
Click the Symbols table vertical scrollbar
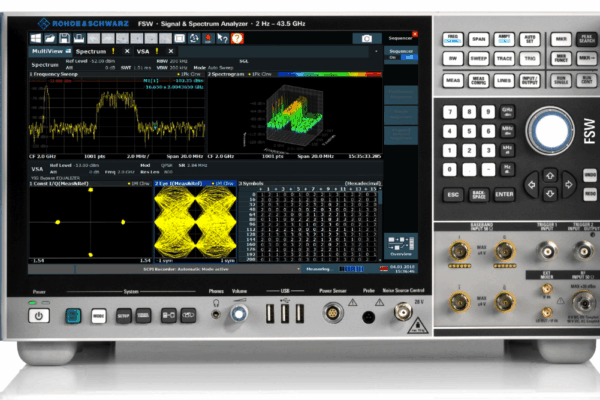tap(380, 226)
